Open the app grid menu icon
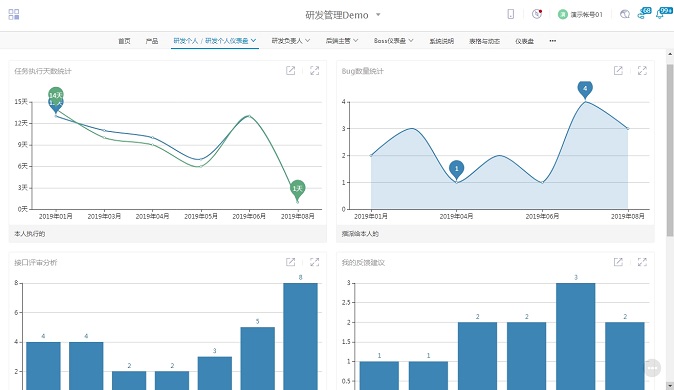The image size is (674, 390). coord(14,15)
